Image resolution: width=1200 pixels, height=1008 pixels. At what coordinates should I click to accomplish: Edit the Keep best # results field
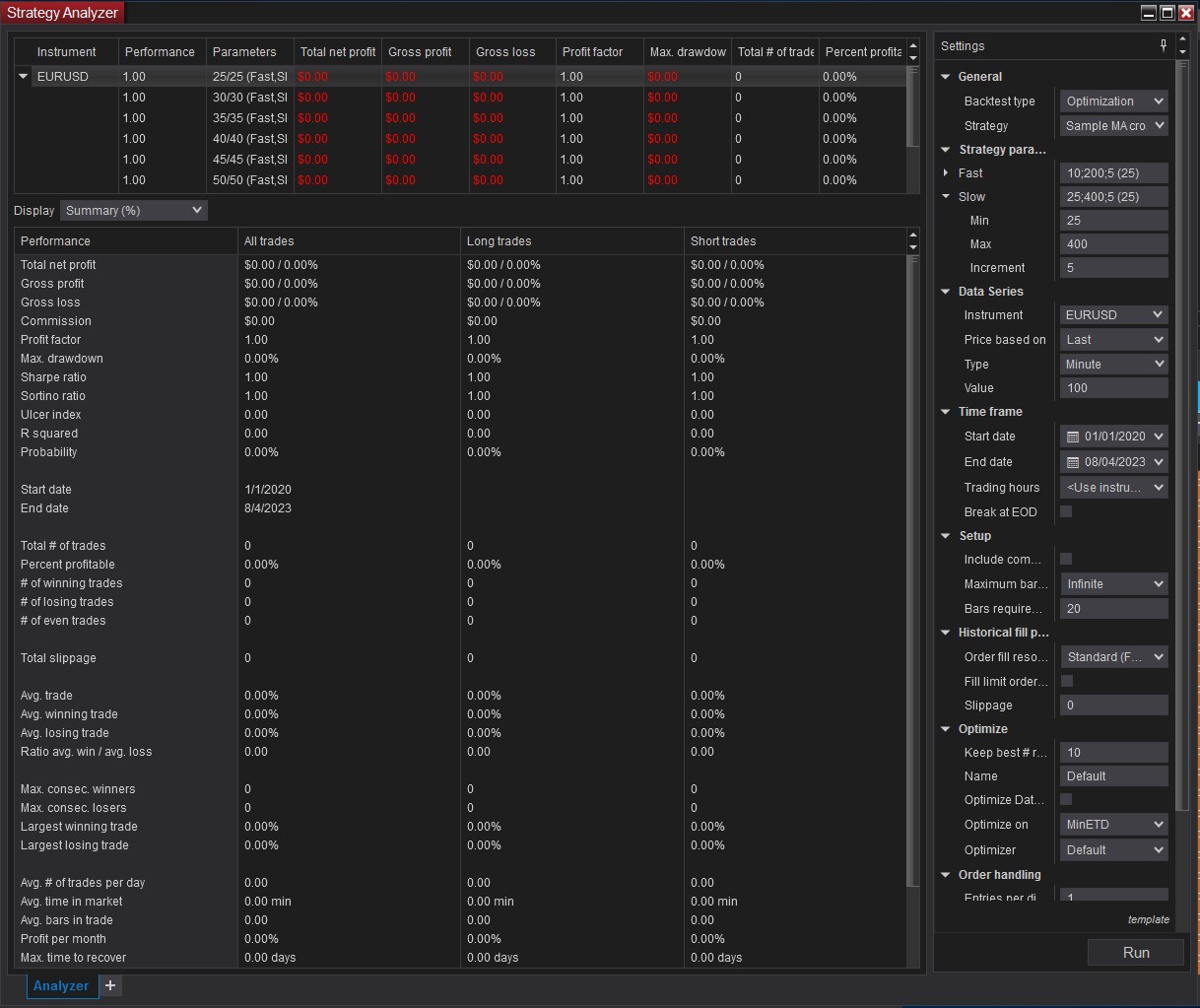point(1114,753)
